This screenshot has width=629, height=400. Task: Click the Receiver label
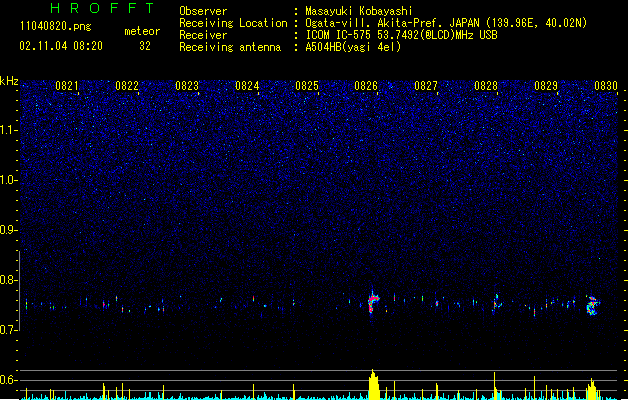203,35
